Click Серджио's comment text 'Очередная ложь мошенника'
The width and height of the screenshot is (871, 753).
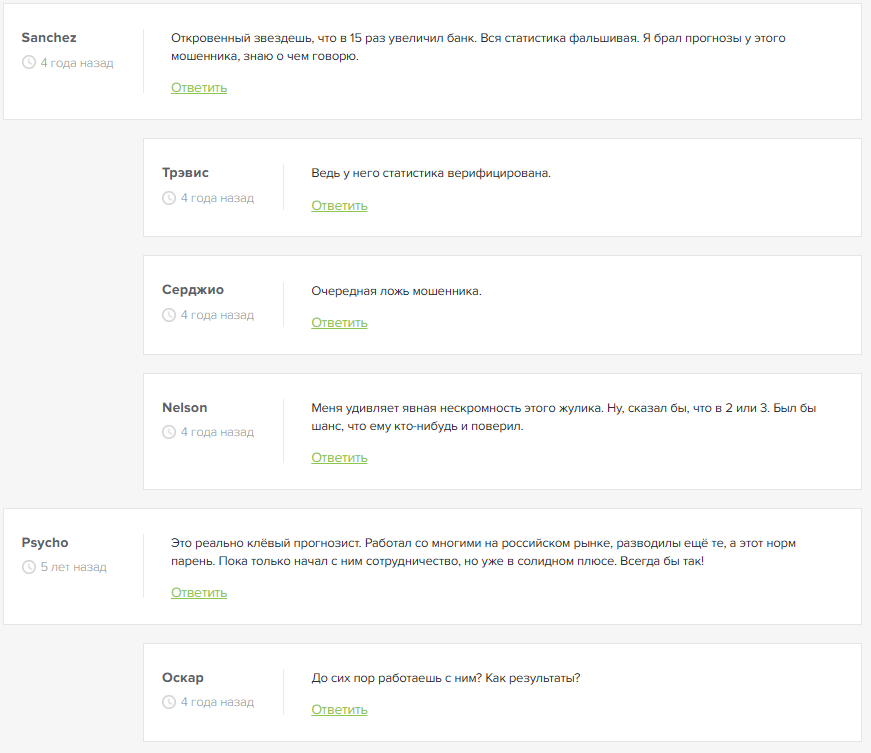coord(396,292)
